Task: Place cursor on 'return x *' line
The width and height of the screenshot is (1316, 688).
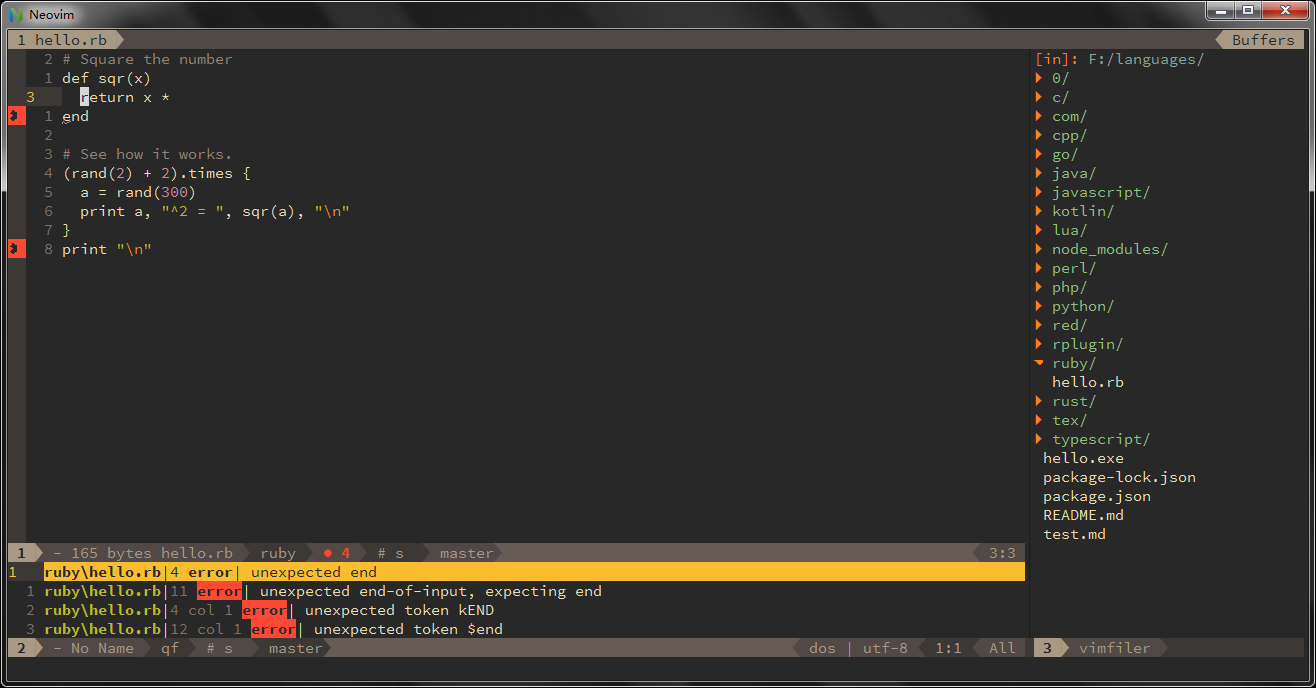Action: pos(125,97)
